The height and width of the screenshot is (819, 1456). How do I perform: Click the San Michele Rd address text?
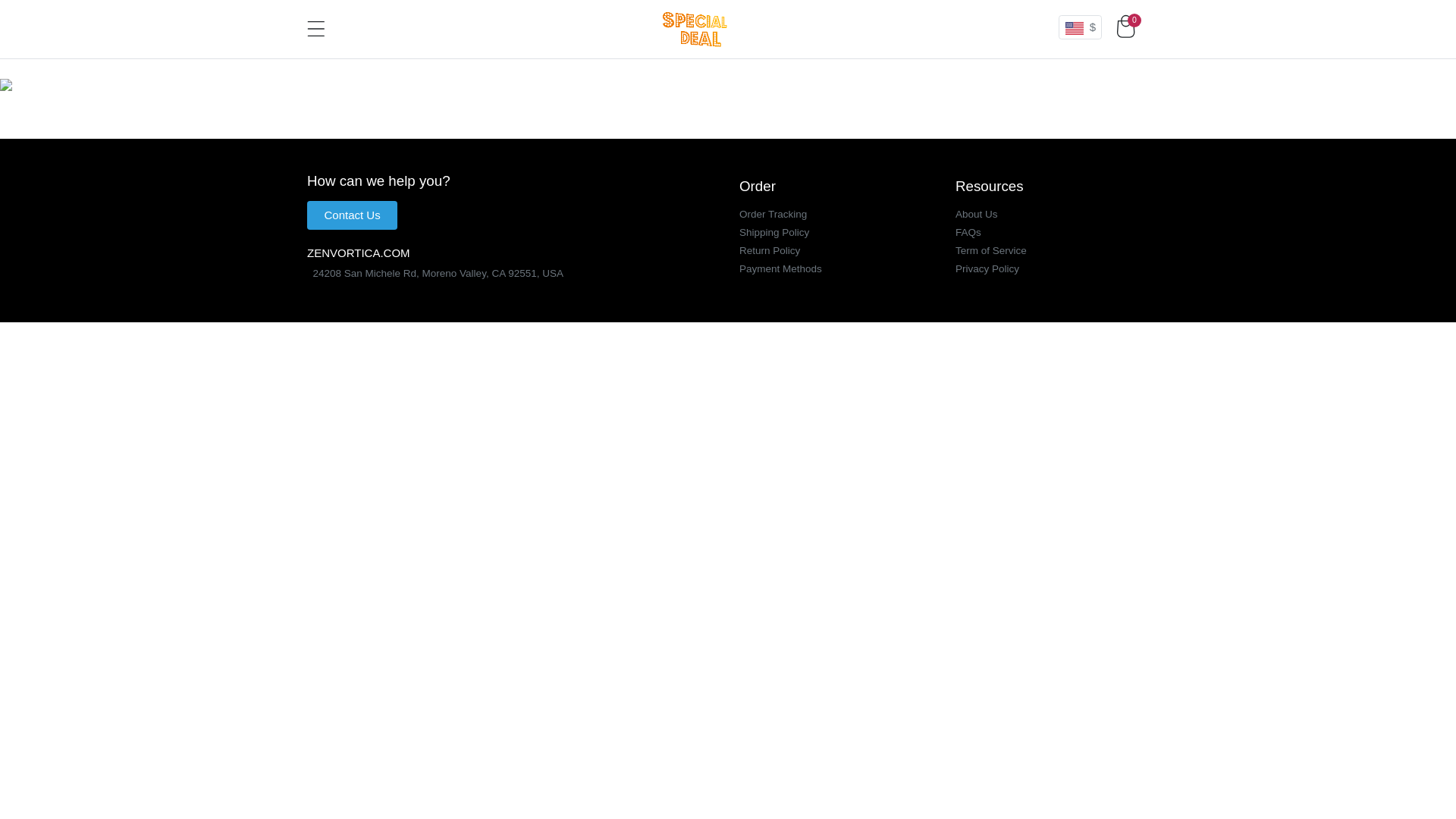438,274
